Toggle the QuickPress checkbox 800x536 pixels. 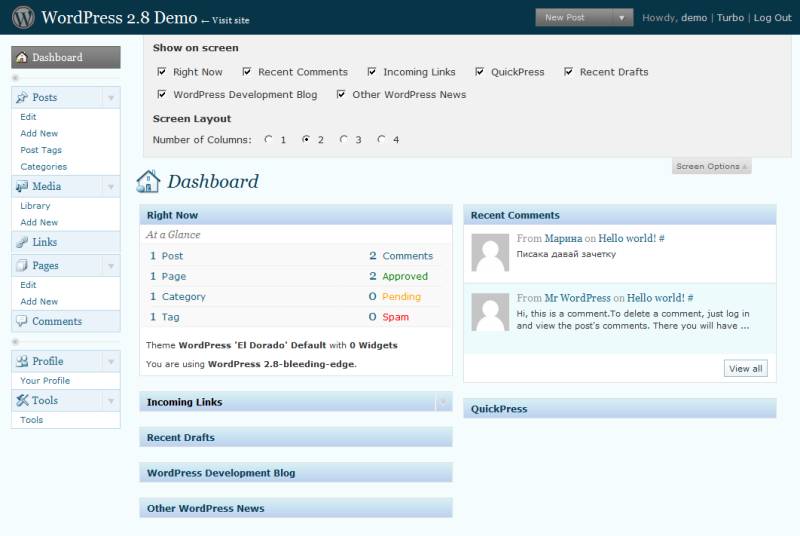[x=480, y=72]
